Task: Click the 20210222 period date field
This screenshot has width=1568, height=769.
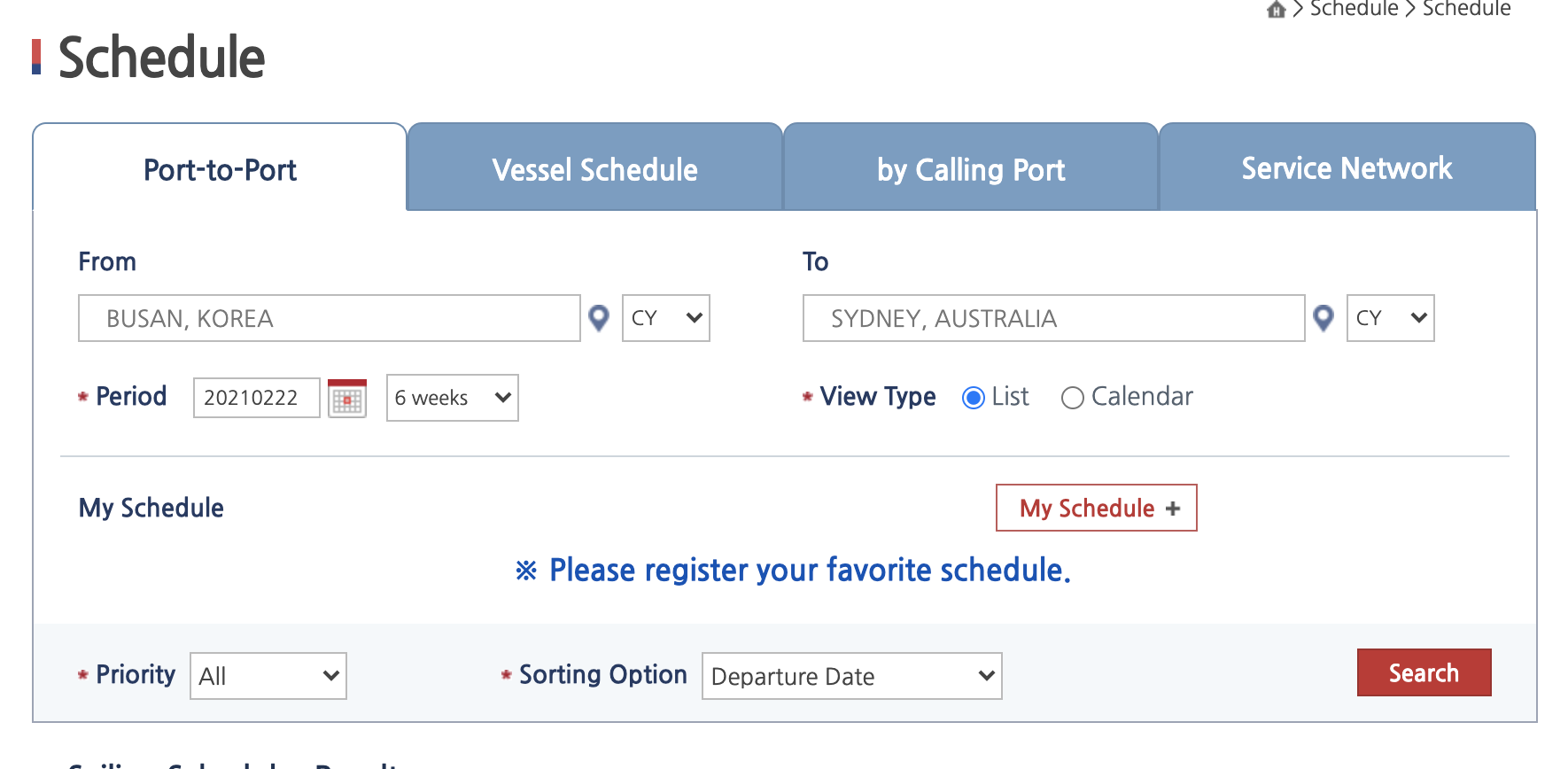Action: click(257, 398)
